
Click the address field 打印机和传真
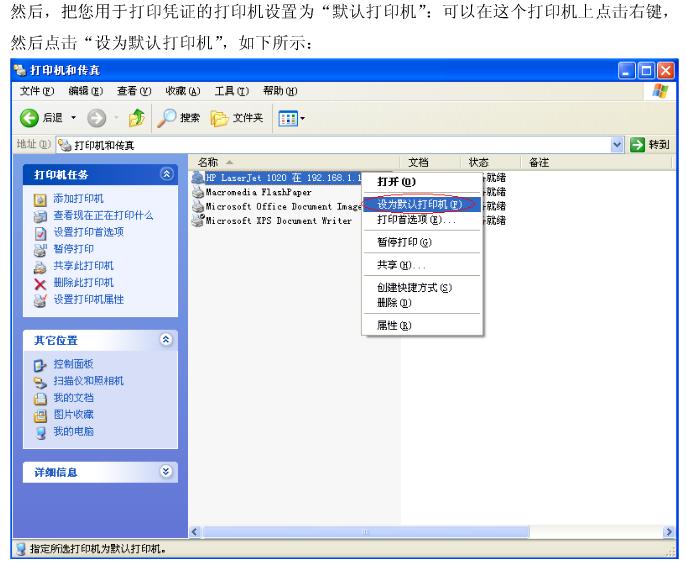(x=333, y=145)
